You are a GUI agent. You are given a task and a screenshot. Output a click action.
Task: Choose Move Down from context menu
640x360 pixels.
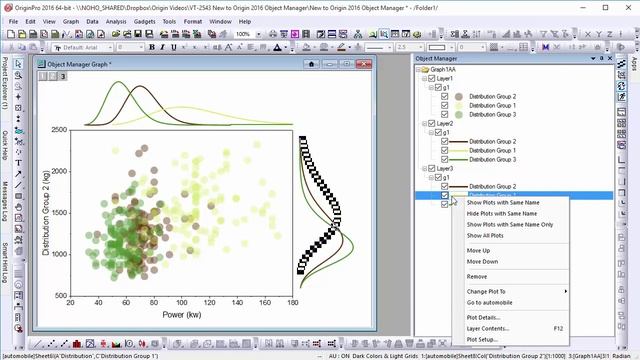[x=482, y=261]
